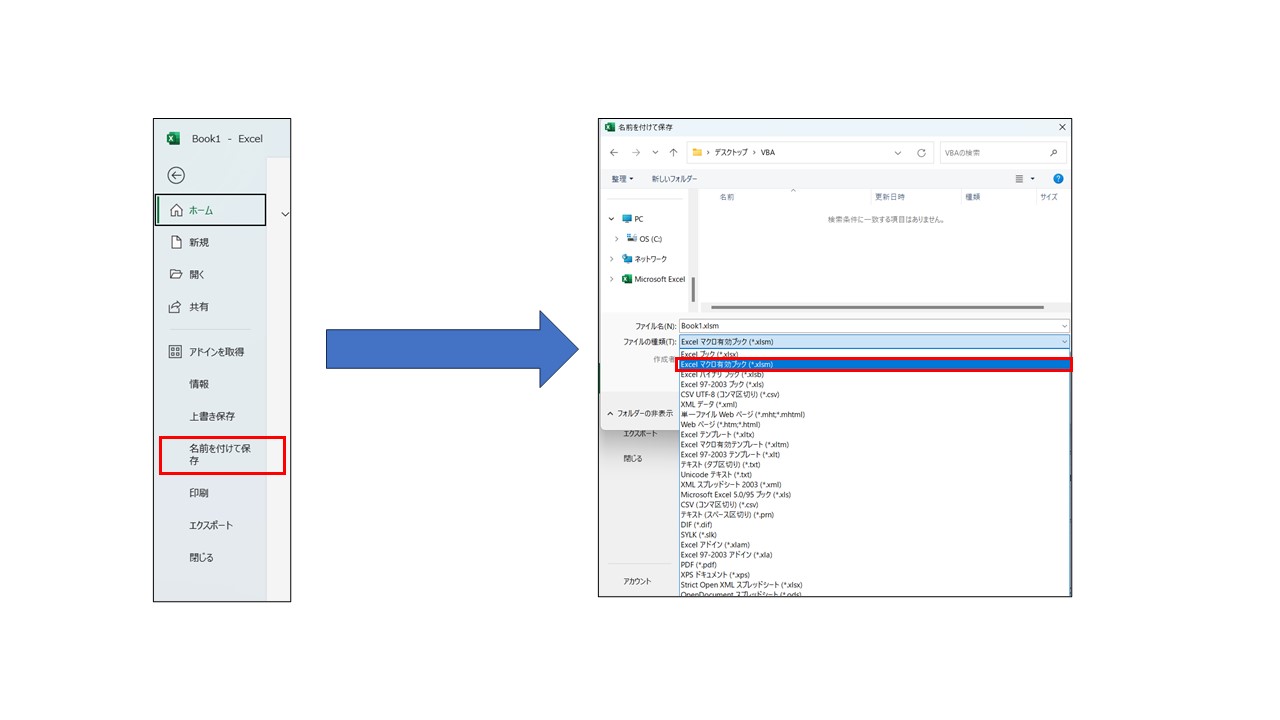
Task: Expand the address bar history chevron
Action: 898,153
